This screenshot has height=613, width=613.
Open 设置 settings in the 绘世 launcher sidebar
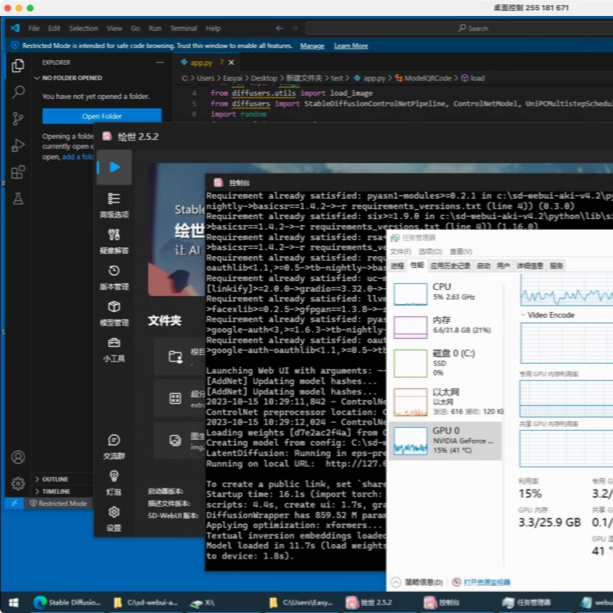(114, 519)
